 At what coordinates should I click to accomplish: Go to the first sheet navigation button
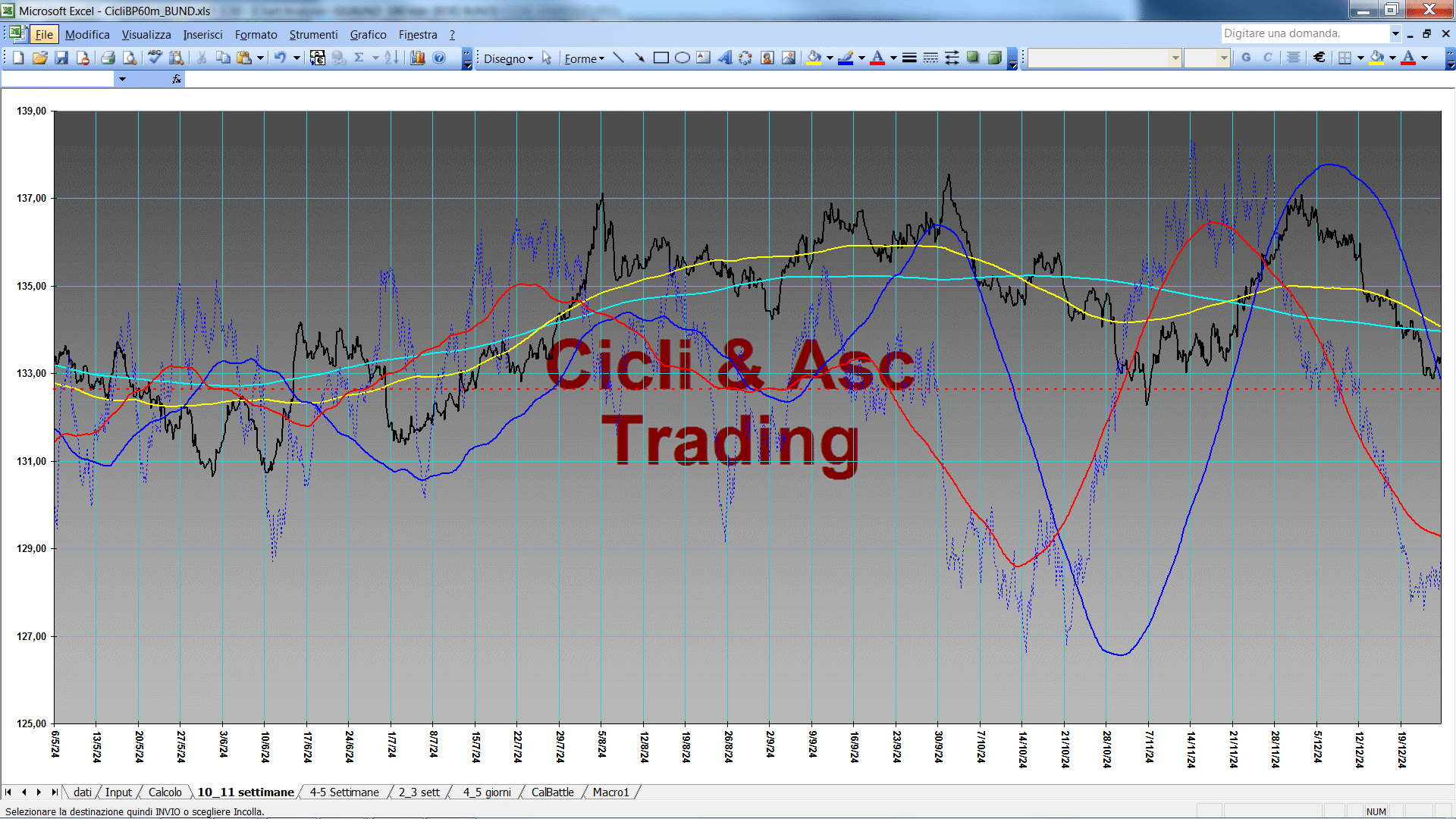(x=8, y=792)
